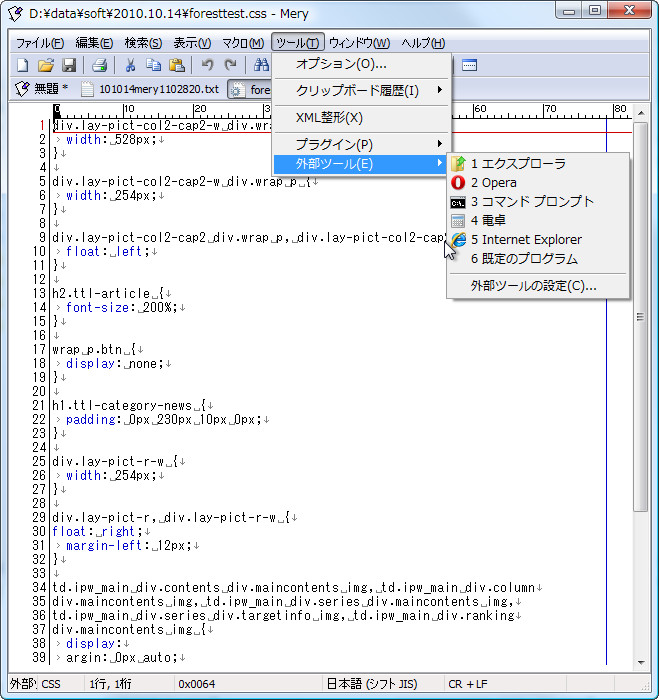Paste using the clipboard toolbar icon
Screen dimensions: 659x700
pos(177,65)
